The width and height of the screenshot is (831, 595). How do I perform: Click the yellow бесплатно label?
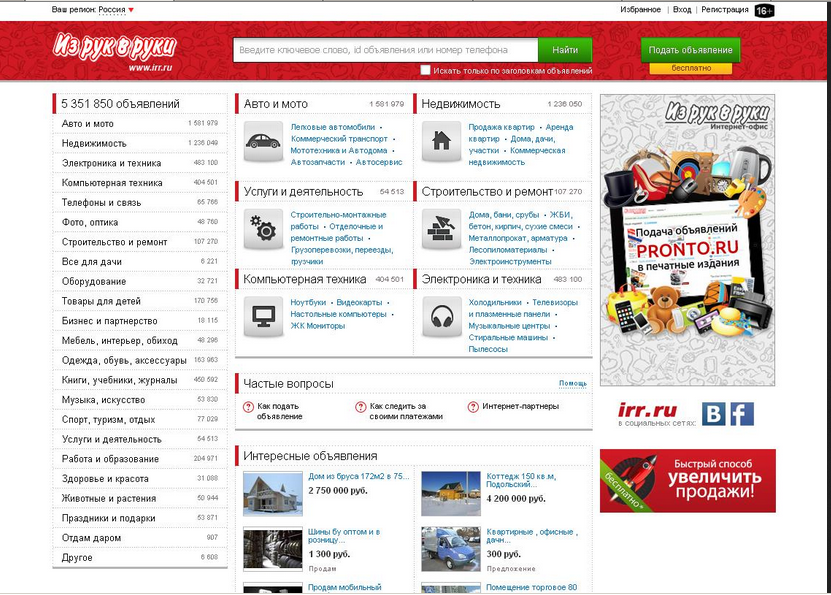point(691,68)
